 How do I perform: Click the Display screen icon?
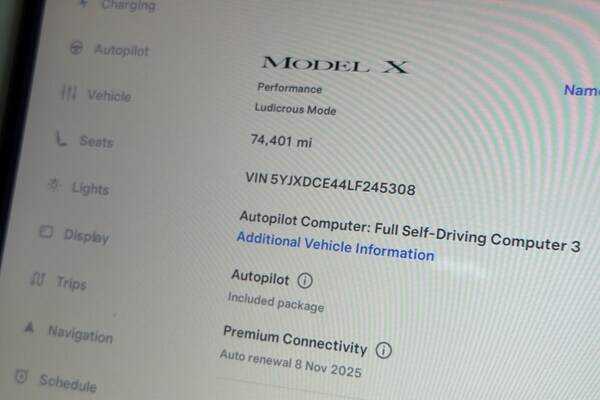pyautogui.click(x=46, y=232)
